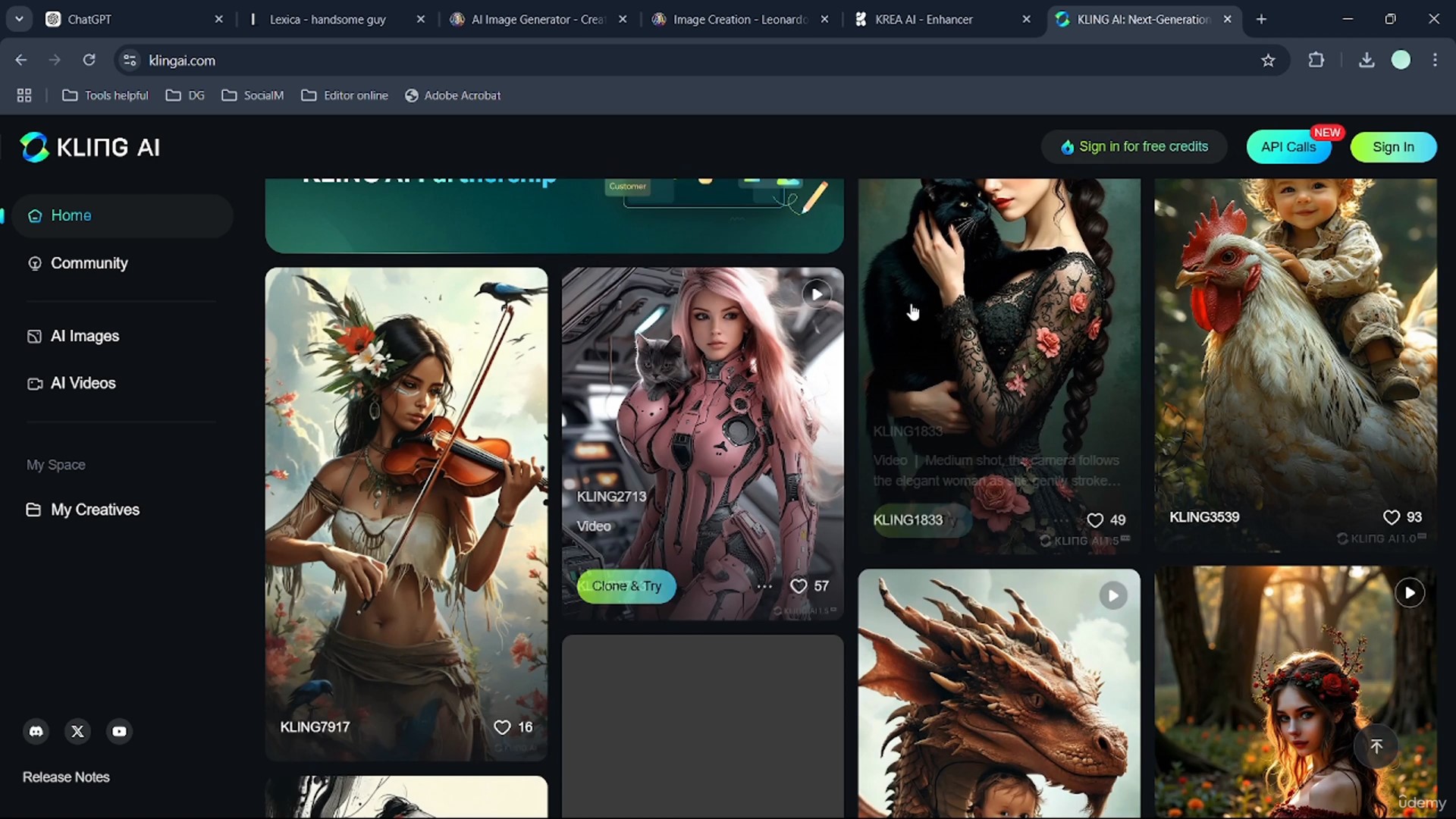This screenshot has width=1456, height=819.
Task: Bookmark this page with star icon
Action: click(1268, 61)
